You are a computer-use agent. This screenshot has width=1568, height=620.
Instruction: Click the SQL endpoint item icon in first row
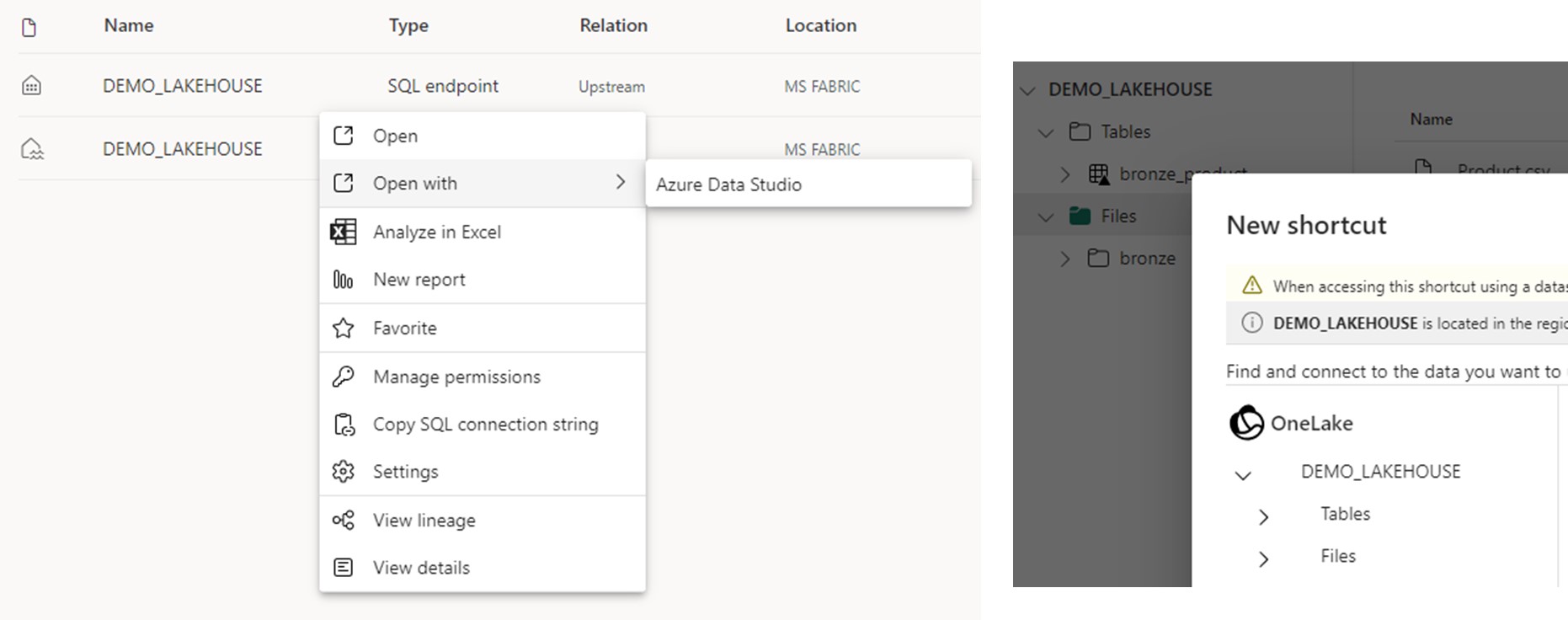point(31,85)
